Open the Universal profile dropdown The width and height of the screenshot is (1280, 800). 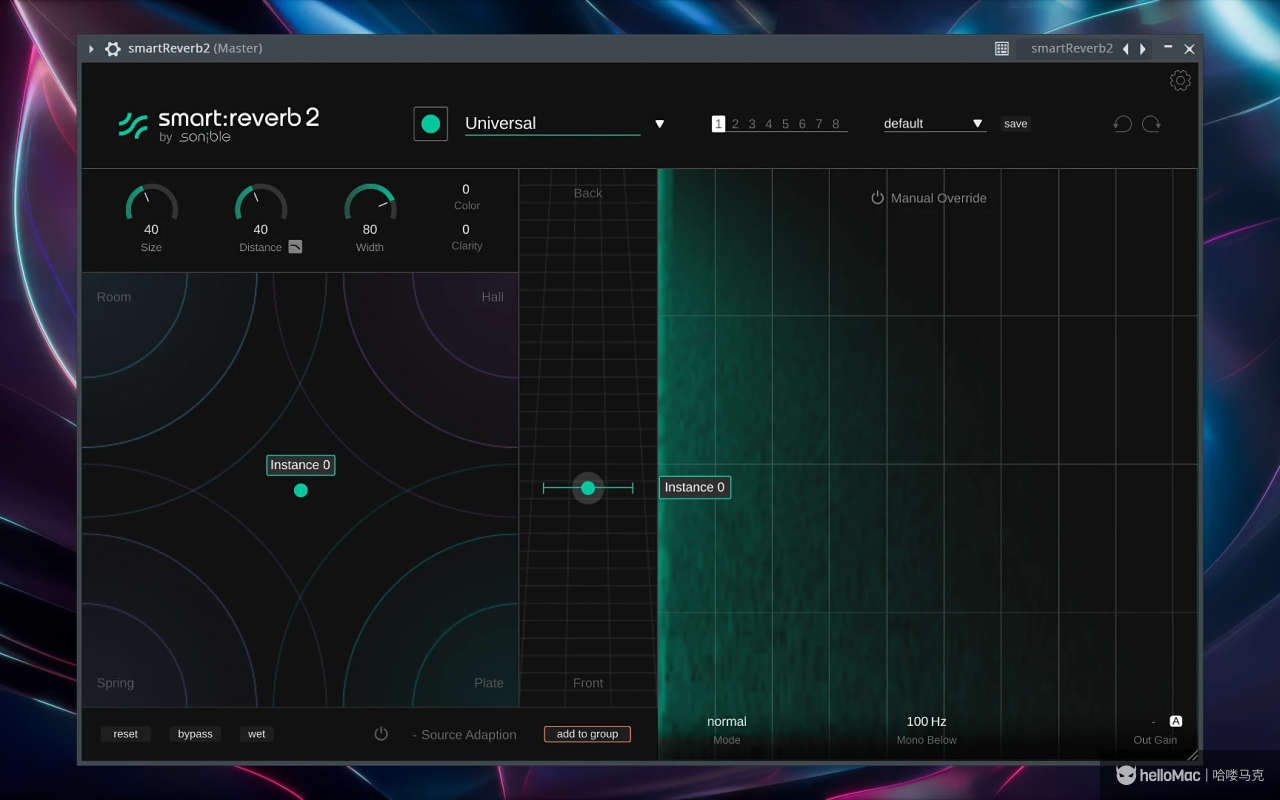coord(660,124)
